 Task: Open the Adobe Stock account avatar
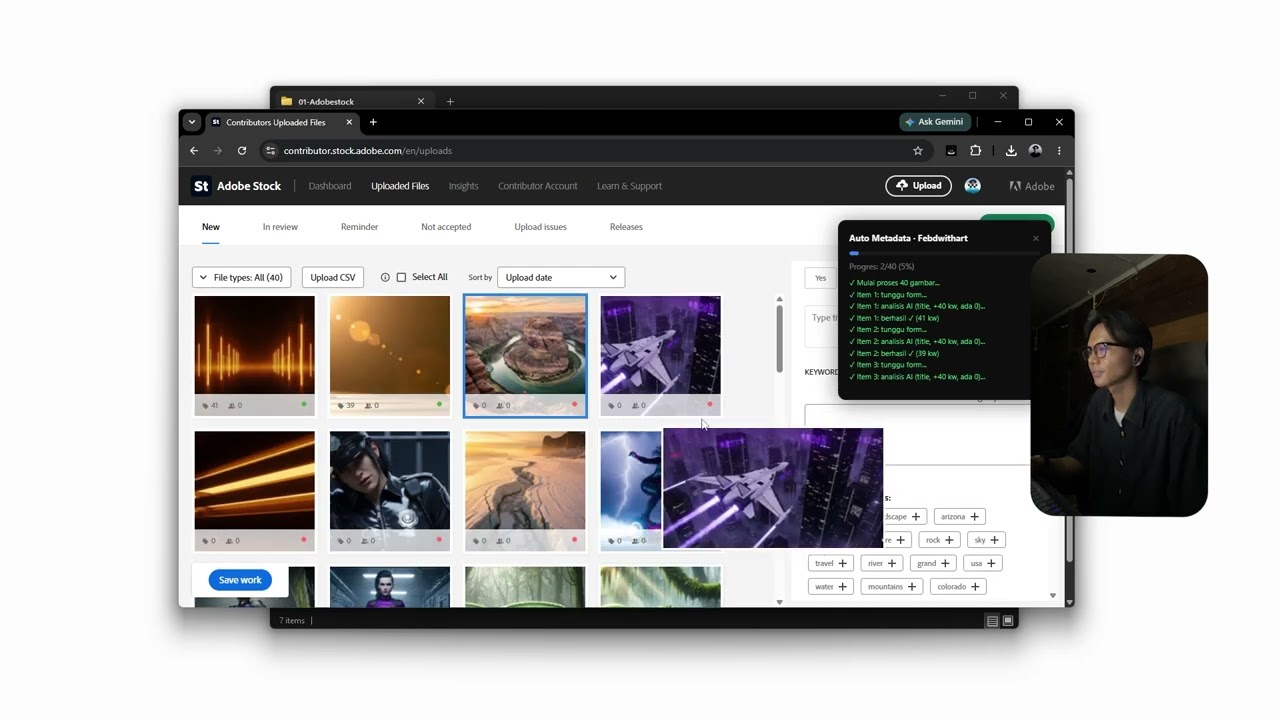pyautogui.click(x=972, y=186)
